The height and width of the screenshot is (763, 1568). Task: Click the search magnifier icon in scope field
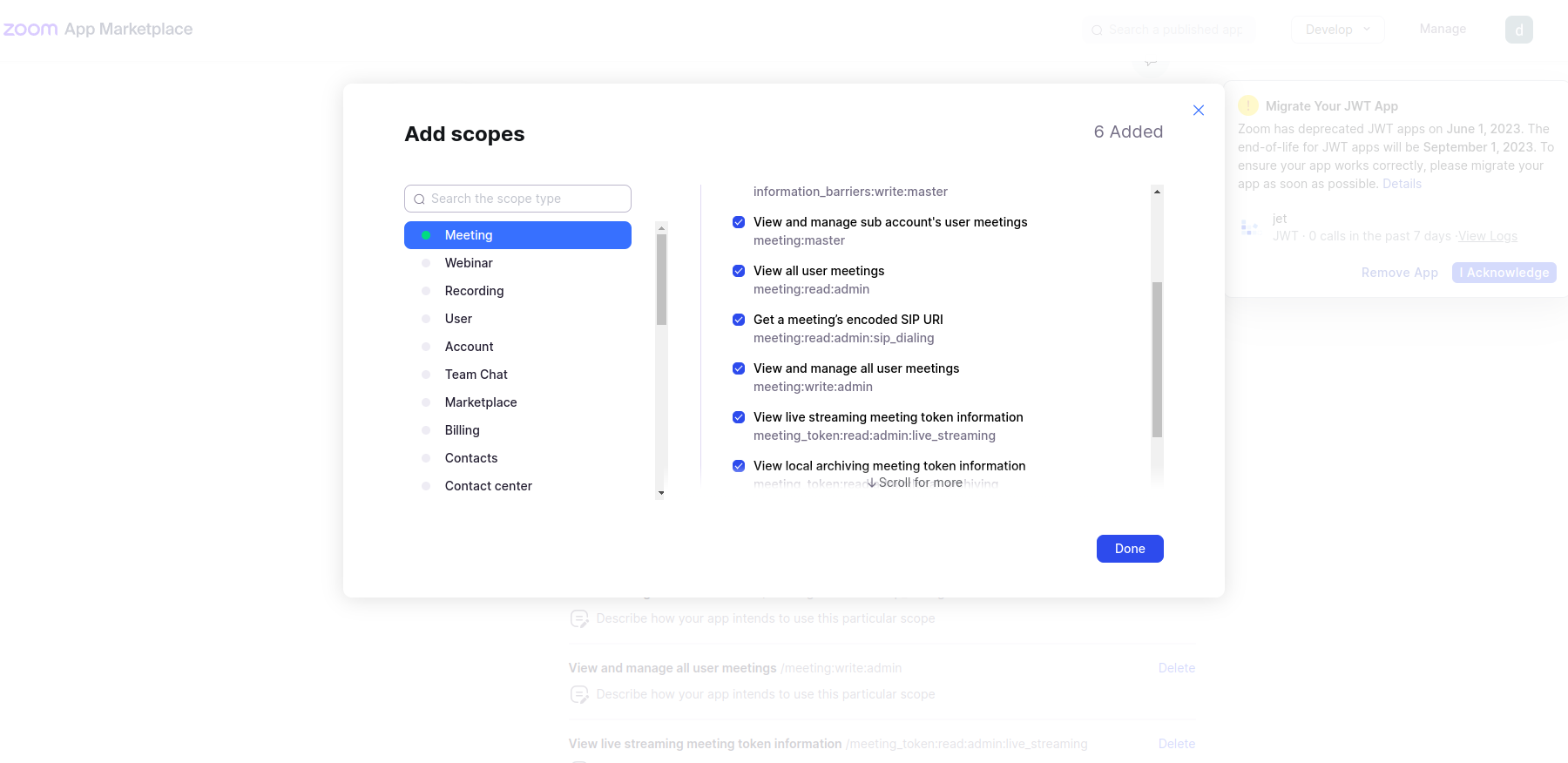[x=420, y=199]
